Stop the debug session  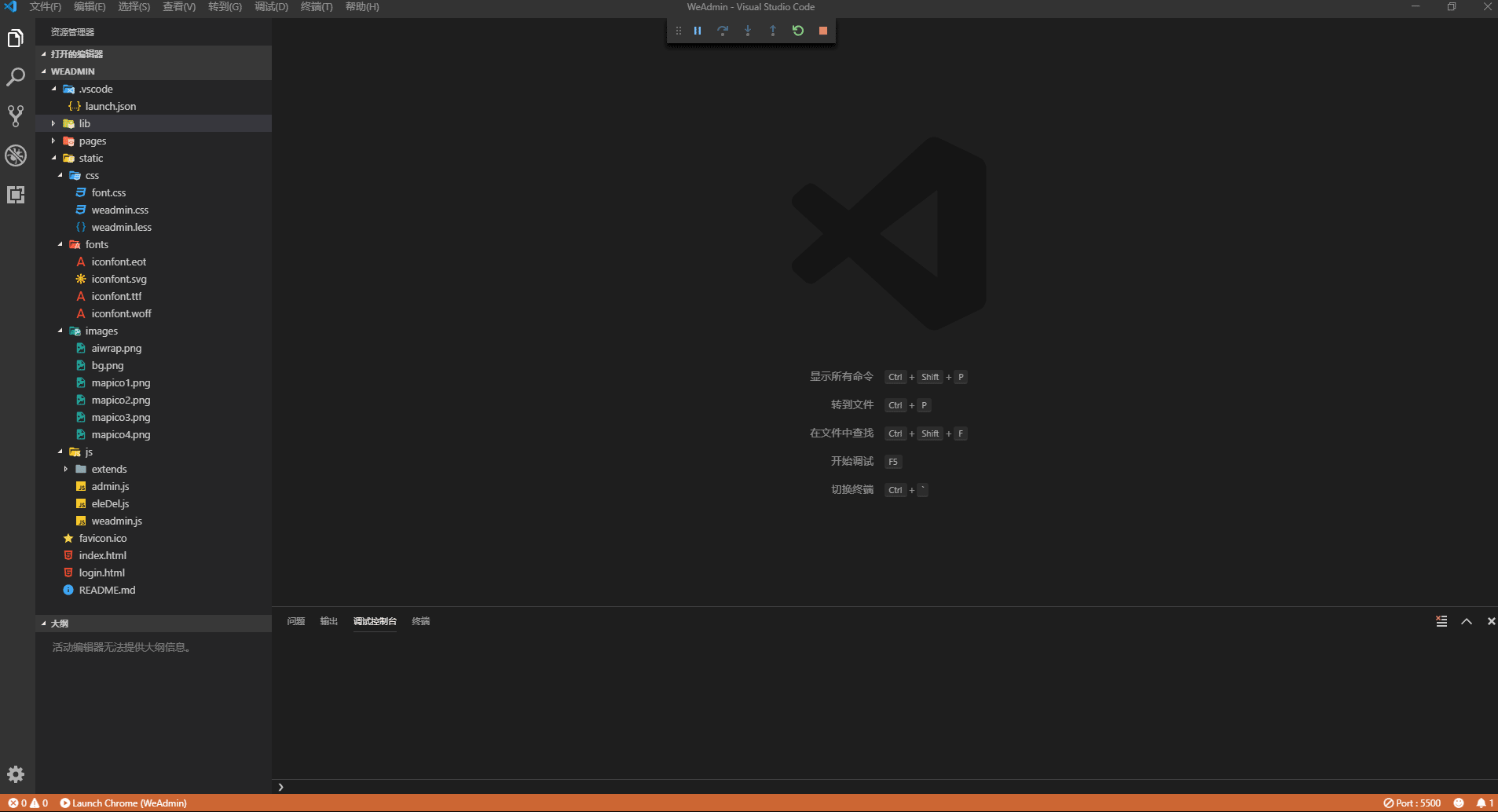point(822,31)
